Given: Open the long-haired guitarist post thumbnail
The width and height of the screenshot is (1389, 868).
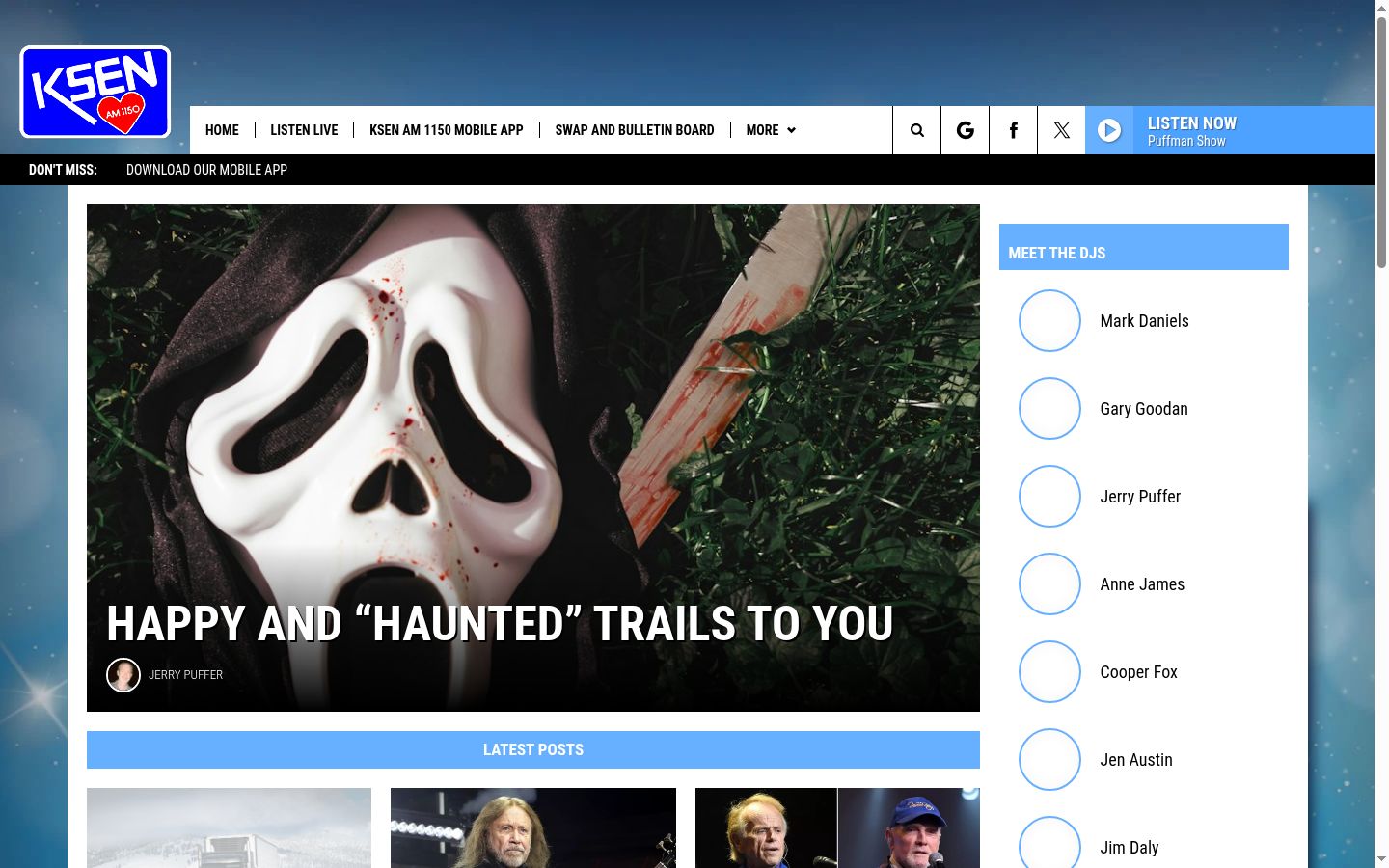Looking at the screenshot, I should click(533, 827).
